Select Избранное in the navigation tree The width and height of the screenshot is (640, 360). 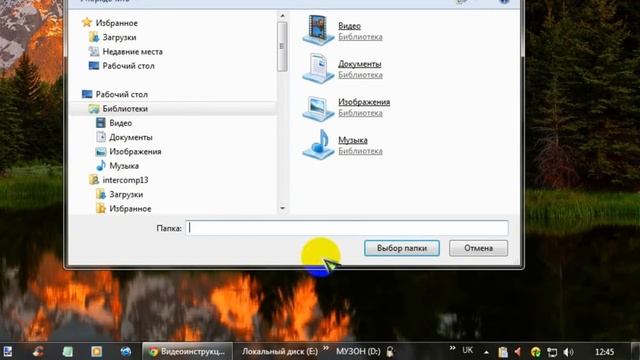coord(117,23)
